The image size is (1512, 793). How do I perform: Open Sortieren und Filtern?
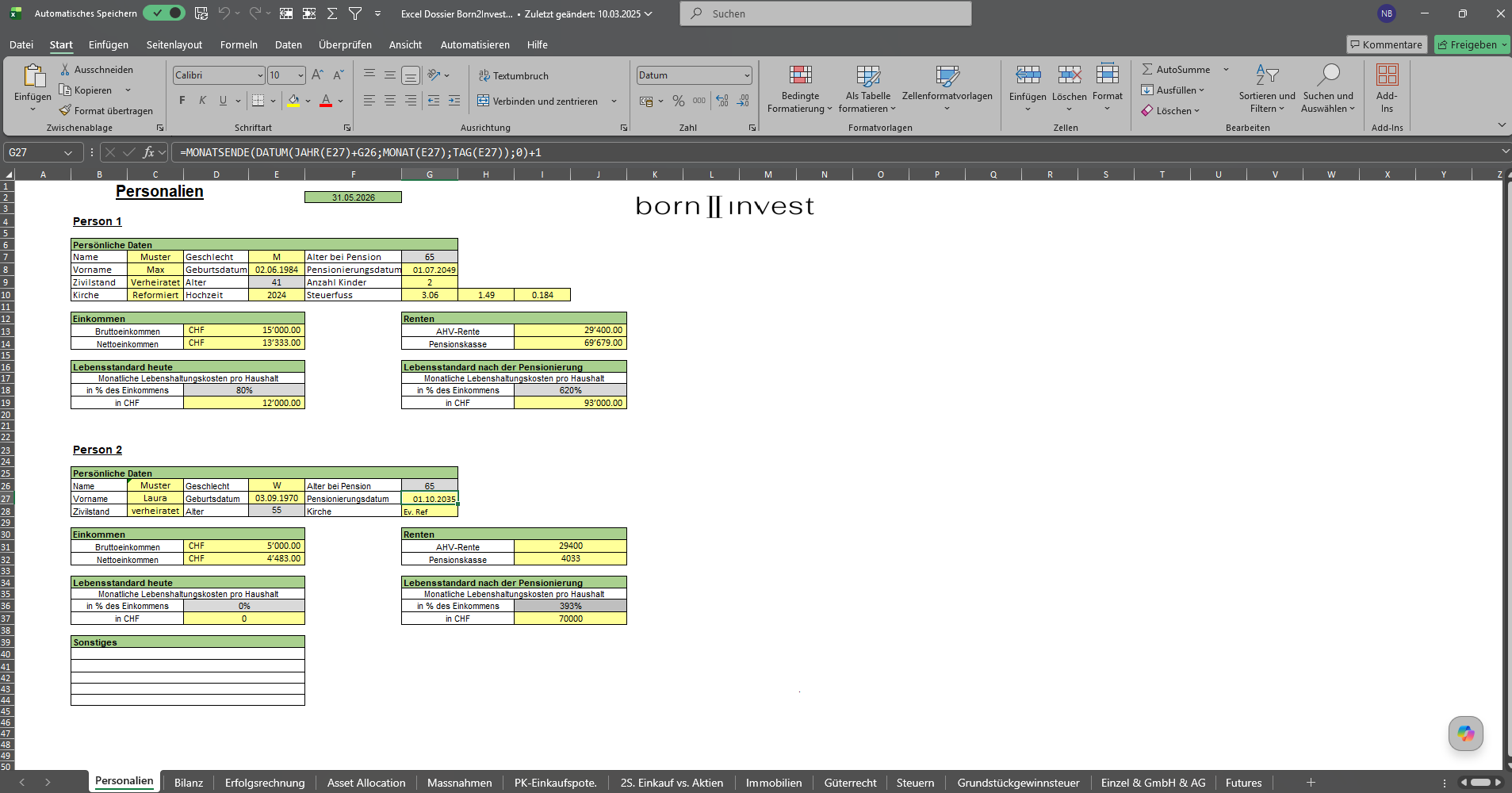click(x=1267, y=89)
